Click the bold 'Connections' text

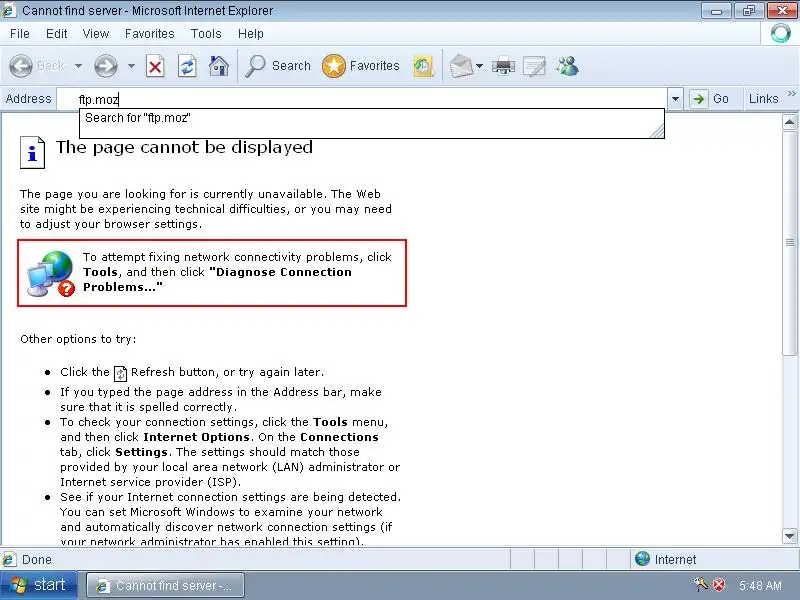pos(339,437)
